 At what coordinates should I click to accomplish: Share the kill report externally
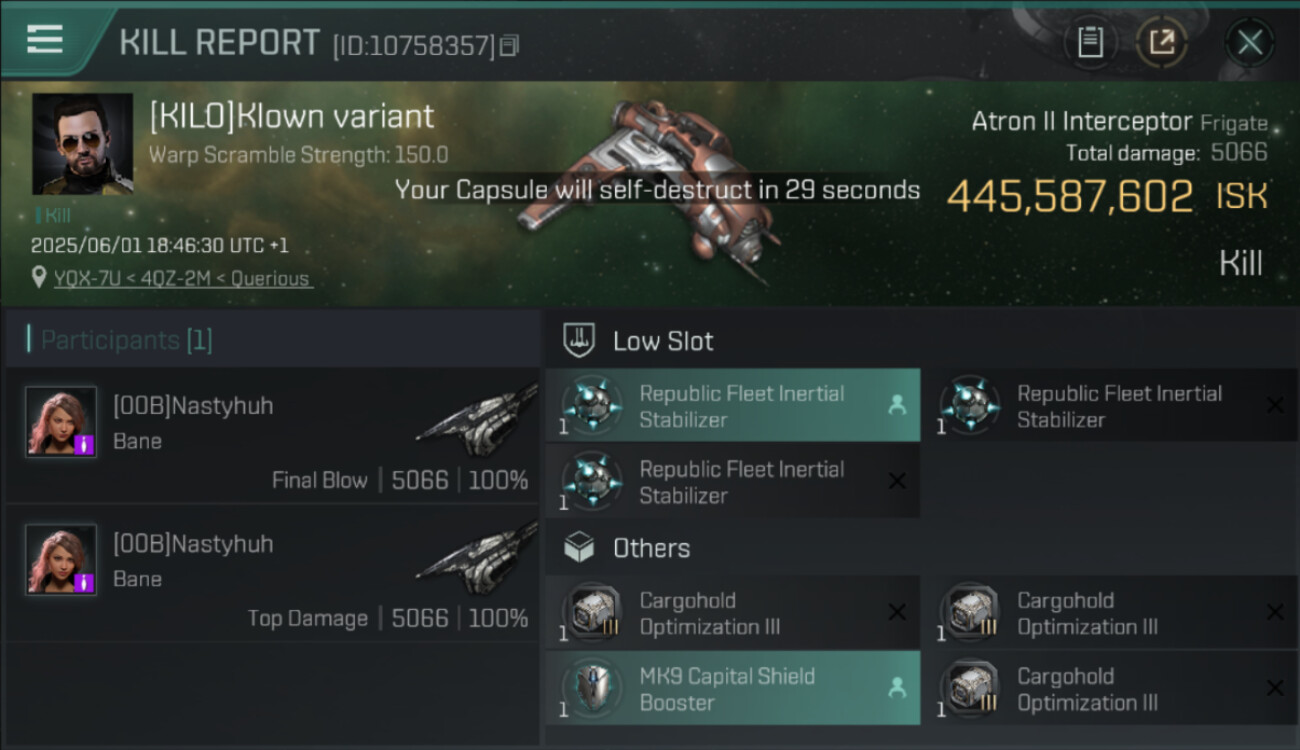(1162, 42)
